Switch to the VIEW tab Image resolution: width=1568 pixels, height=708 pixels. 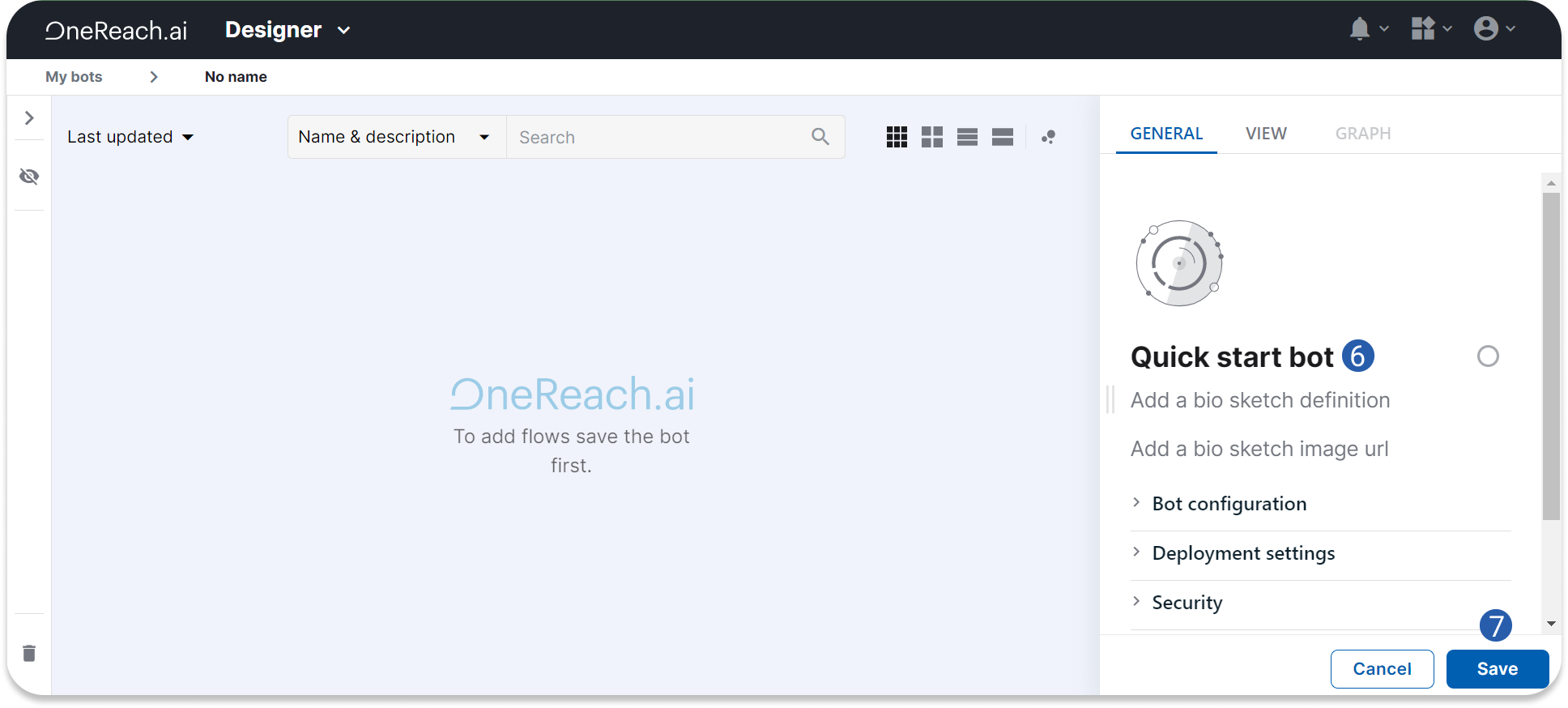[1266, 134]
